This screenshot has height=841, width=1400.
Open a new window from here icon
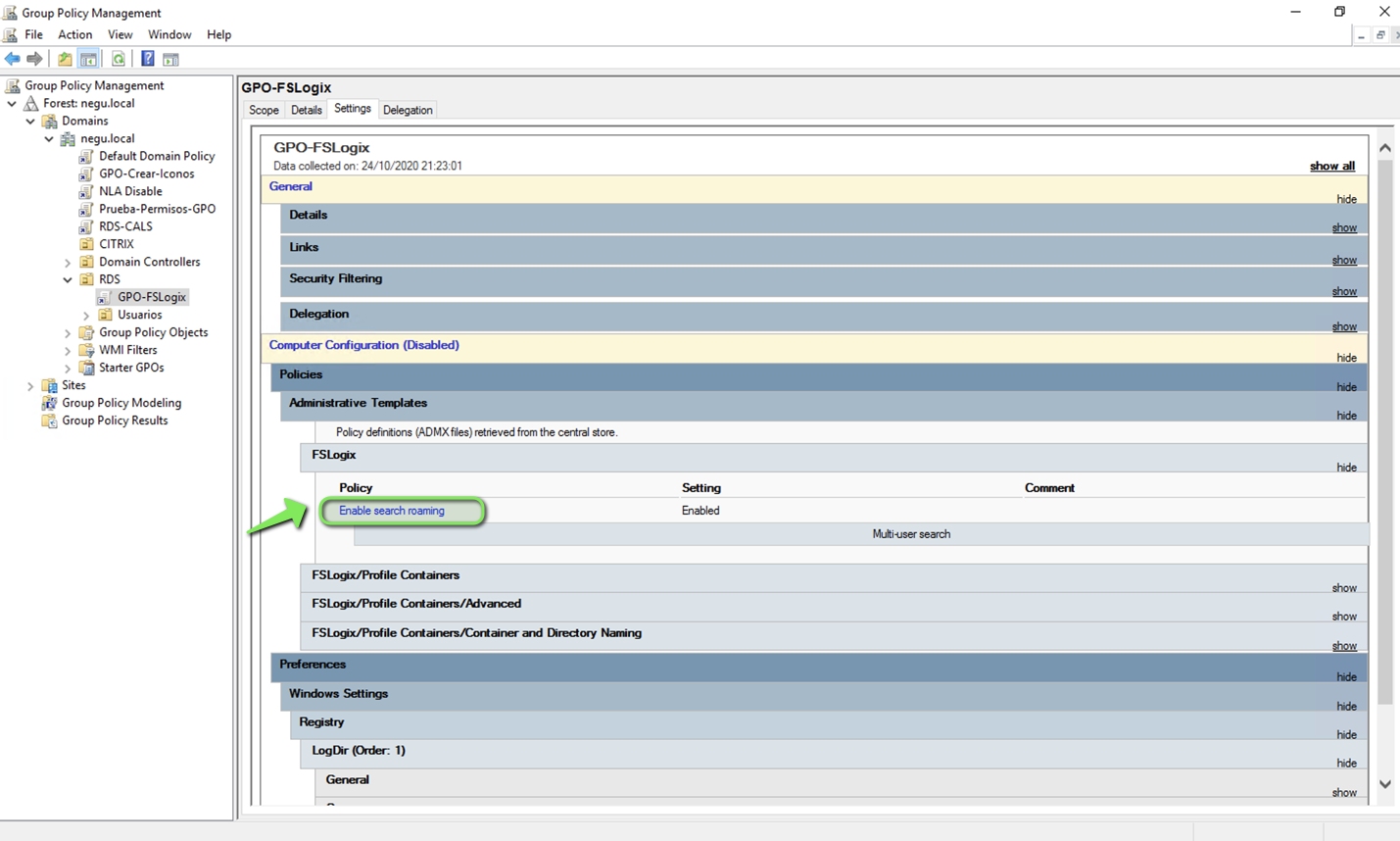pos(170,58)
